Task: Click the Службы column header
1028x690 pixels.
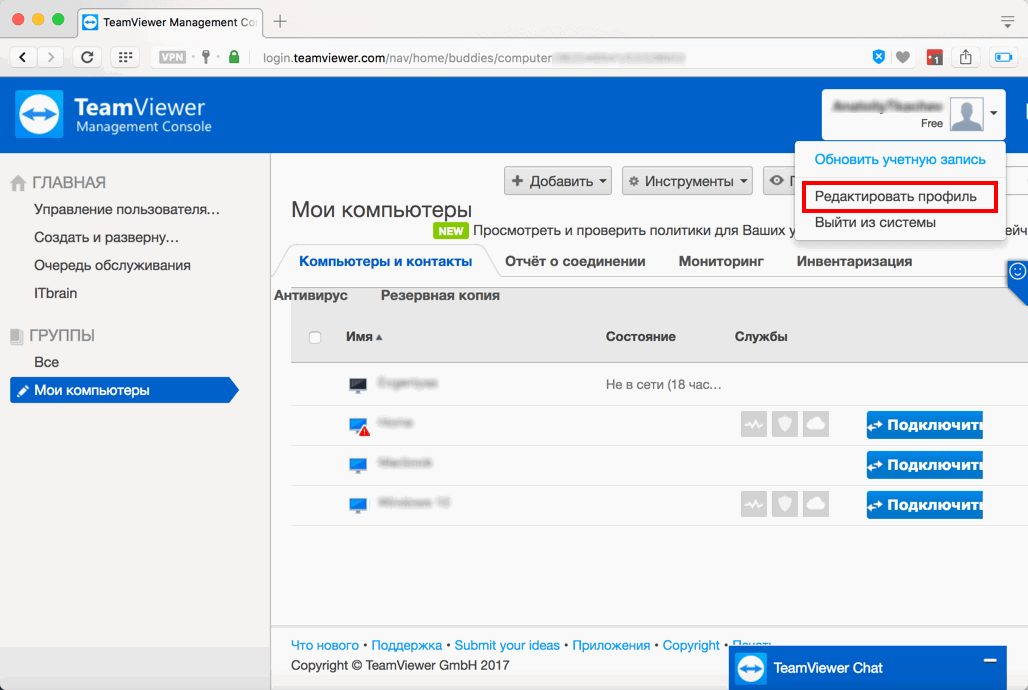Action: coord(761,336)
